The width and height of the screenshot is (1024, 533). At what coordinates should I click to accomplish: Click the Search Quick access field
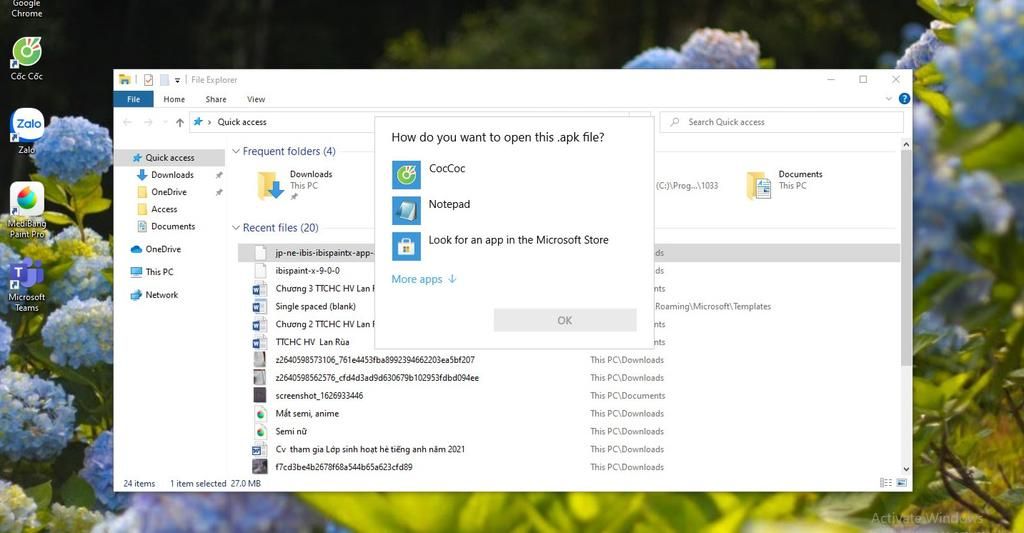coord(782,122)
